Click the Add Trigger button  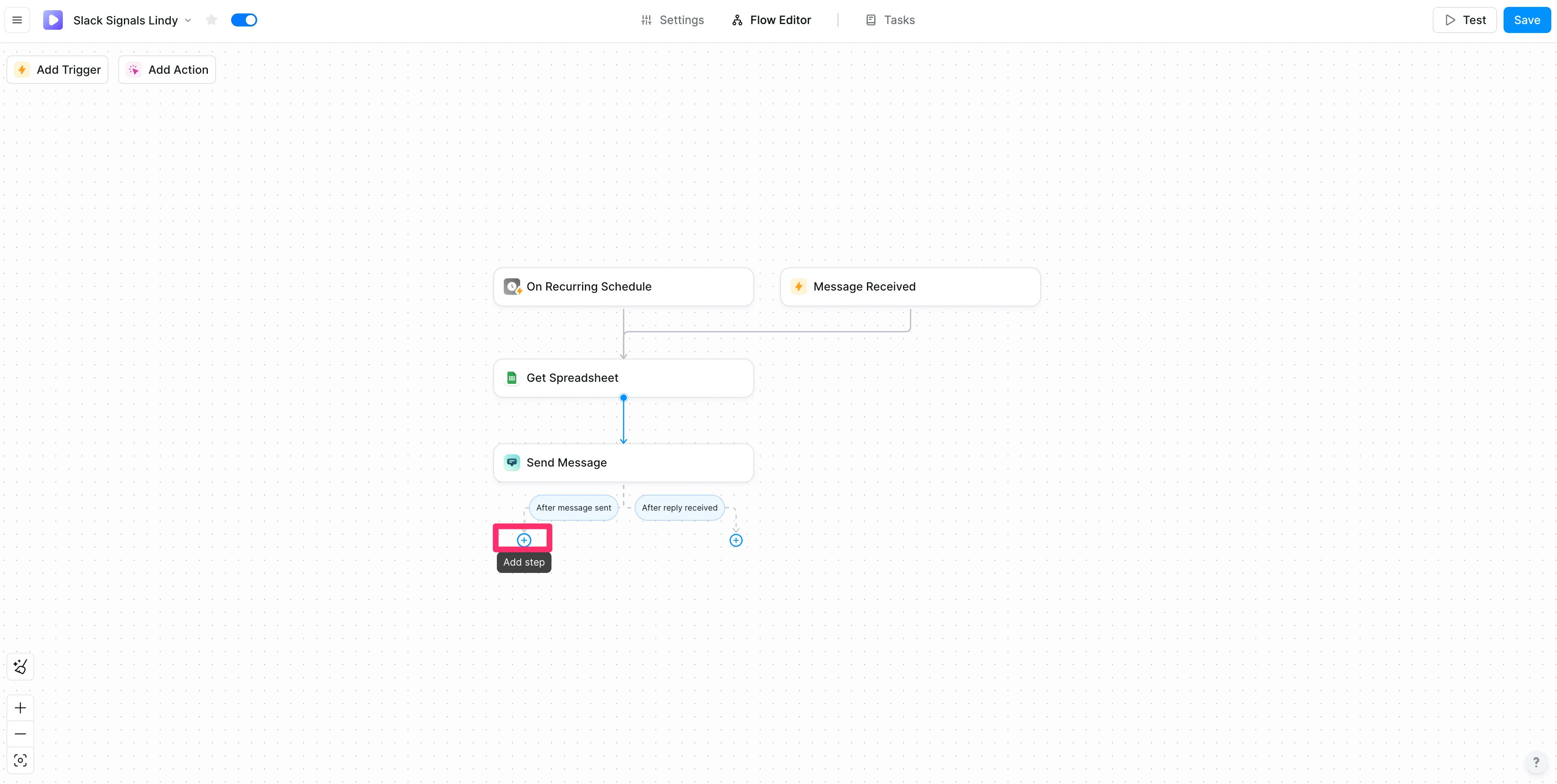(57, 70)
